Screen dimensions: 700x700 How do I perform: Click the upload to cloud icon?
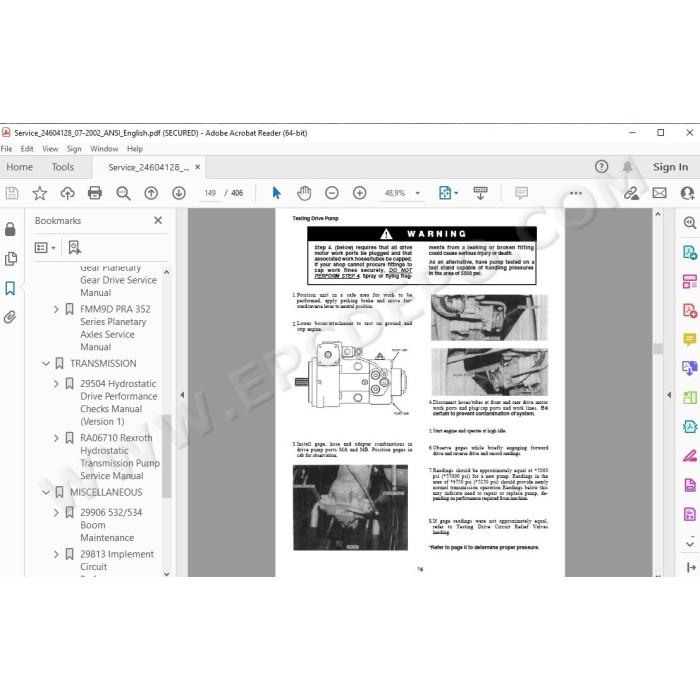click(67, 193)
